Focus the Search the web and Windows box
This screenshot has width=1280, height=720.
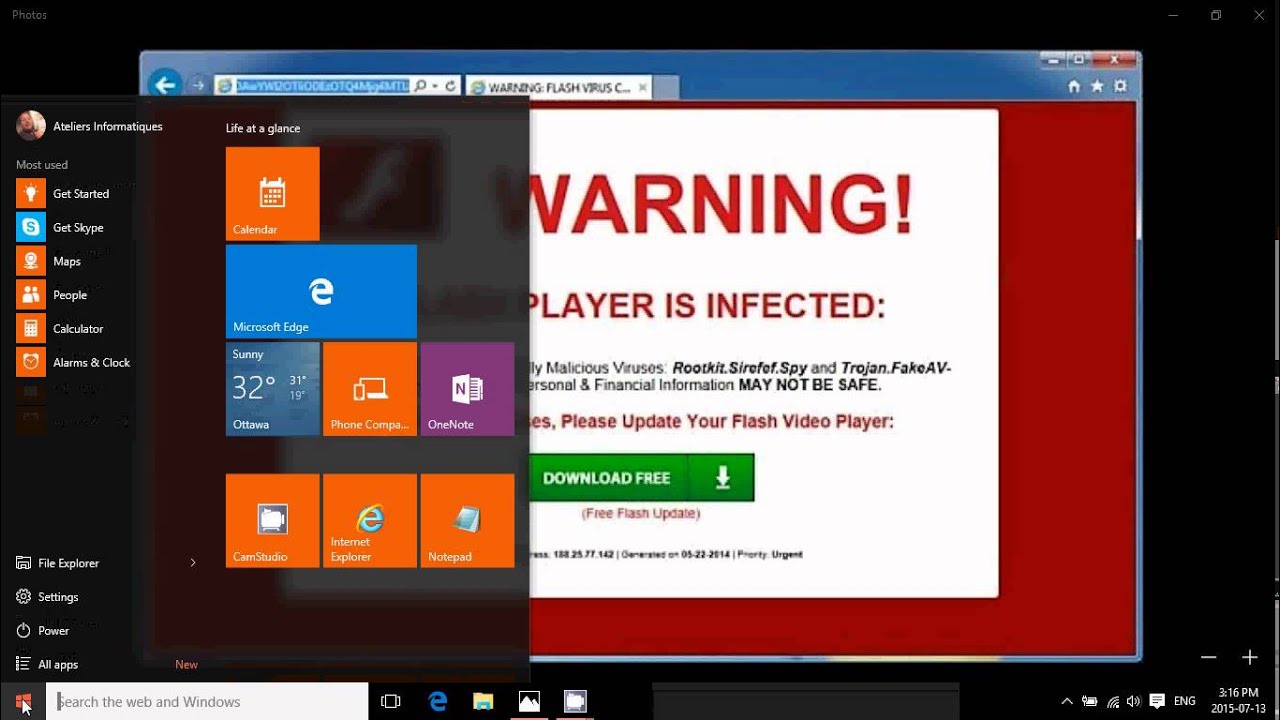tap(207, 702)
